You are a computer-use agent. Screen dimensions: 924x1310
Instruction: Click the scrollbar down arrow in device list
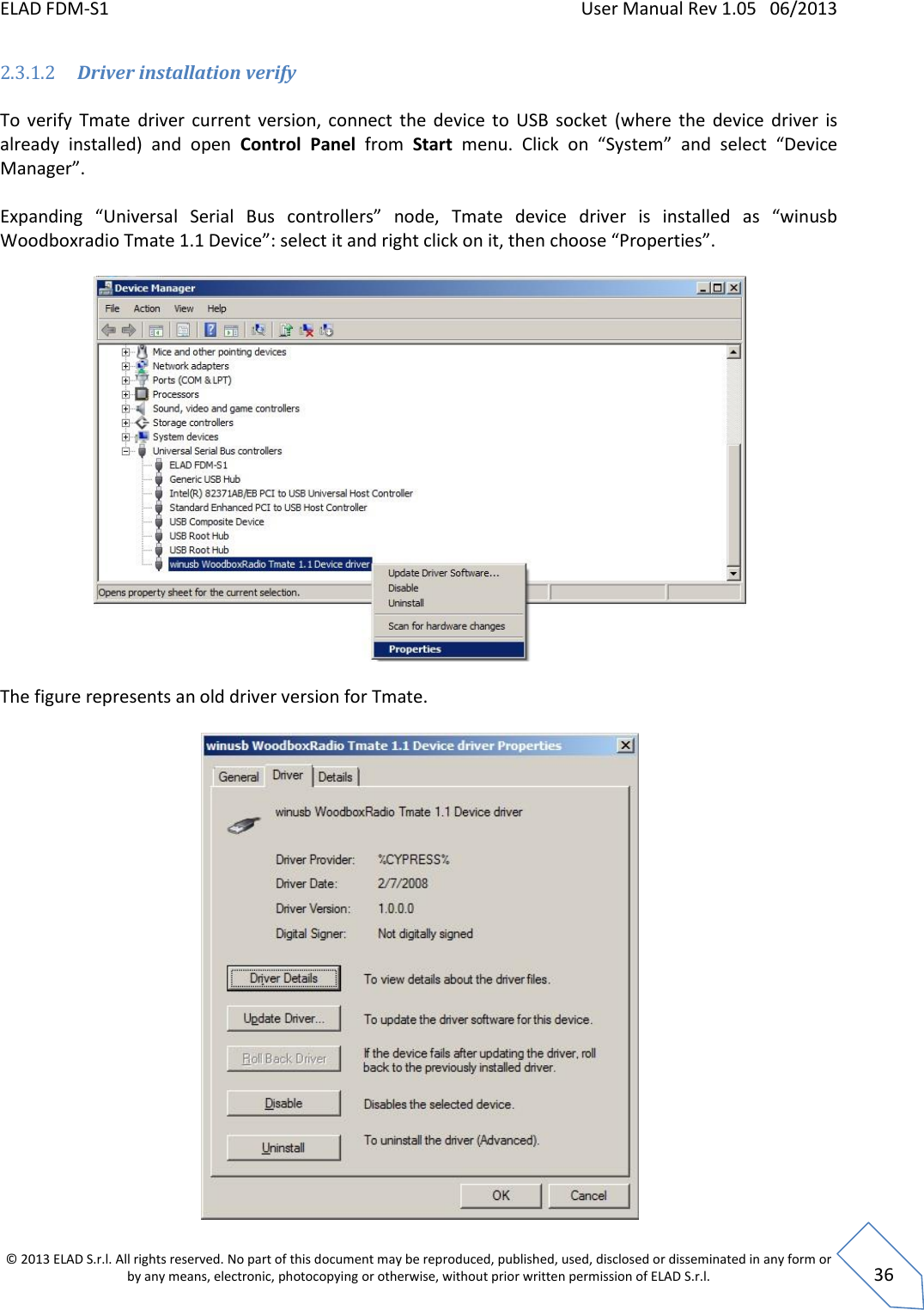click(x=734, y=573)
